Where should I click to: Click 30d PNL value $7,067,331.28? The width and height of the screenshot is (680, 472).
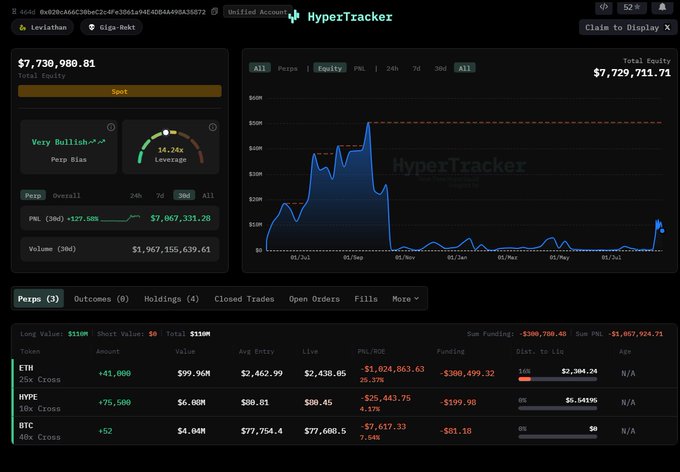click(x=180, y=218)
